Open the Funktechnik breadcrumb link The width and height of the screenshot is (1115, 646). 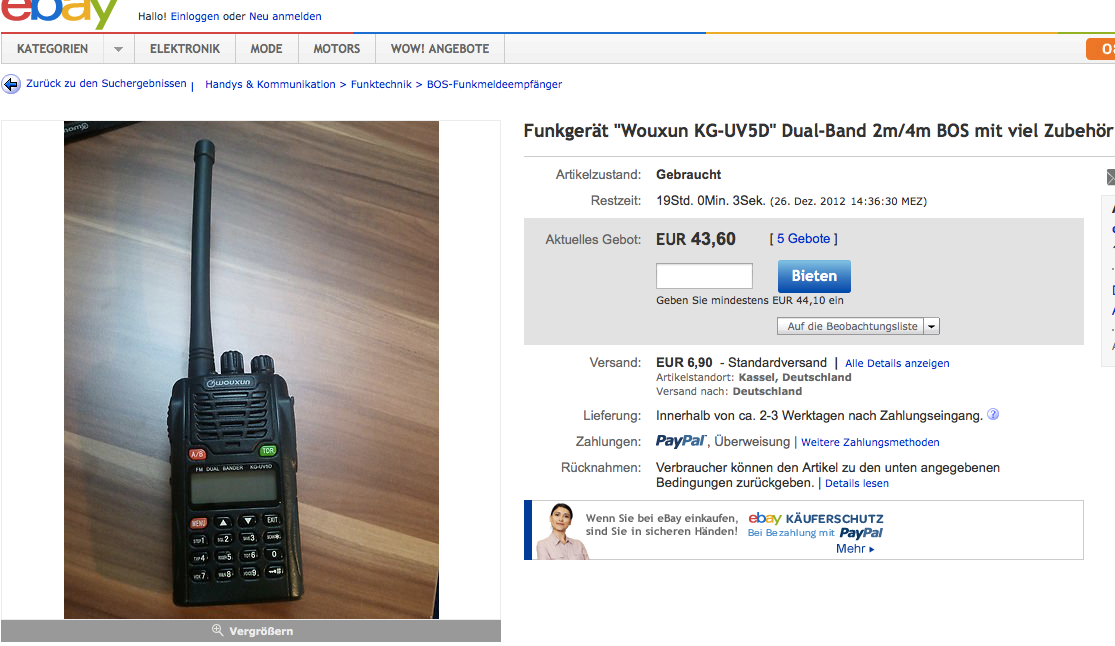click(x=381, y=84)
